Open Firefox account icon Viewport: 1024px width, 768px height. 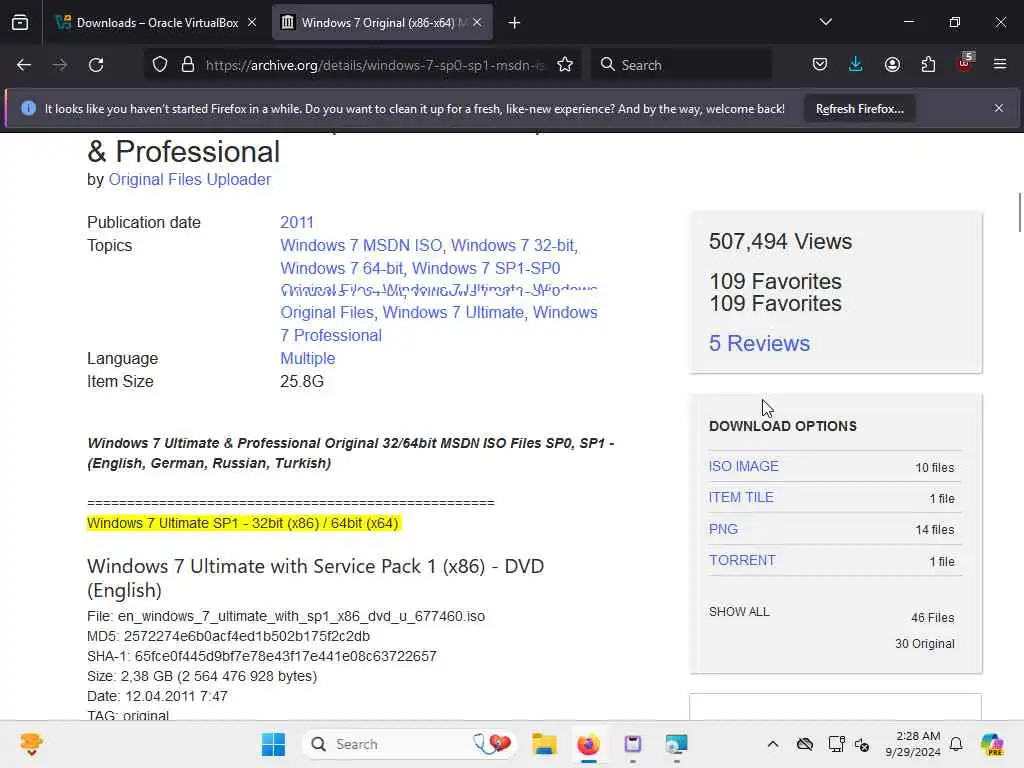point(892,65)
